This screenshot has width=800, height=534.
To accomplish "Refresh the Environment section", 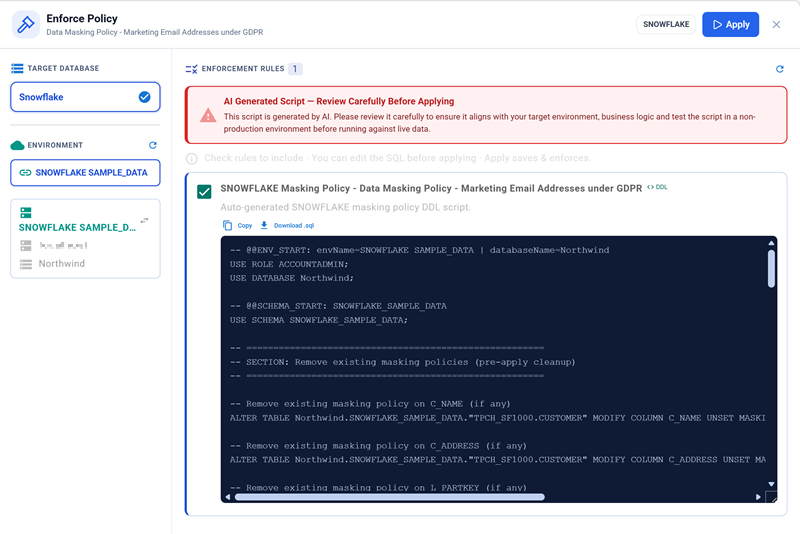I will click(x=153, y=145).
